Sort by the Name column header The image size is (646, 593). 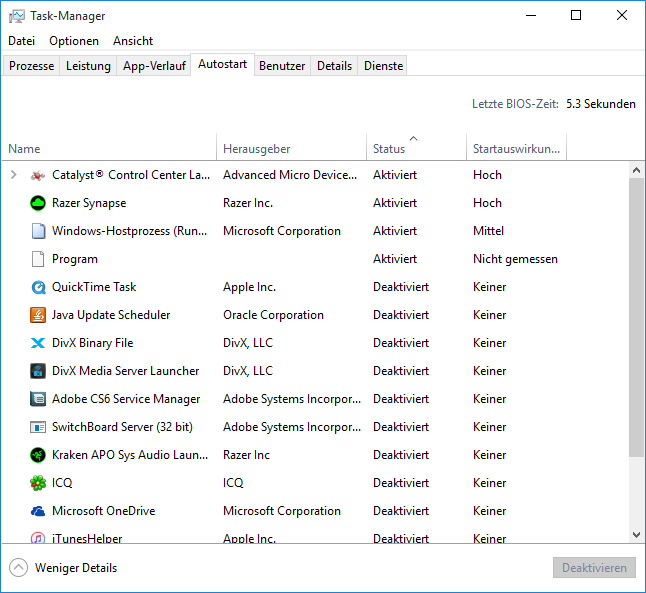[109, 148]
